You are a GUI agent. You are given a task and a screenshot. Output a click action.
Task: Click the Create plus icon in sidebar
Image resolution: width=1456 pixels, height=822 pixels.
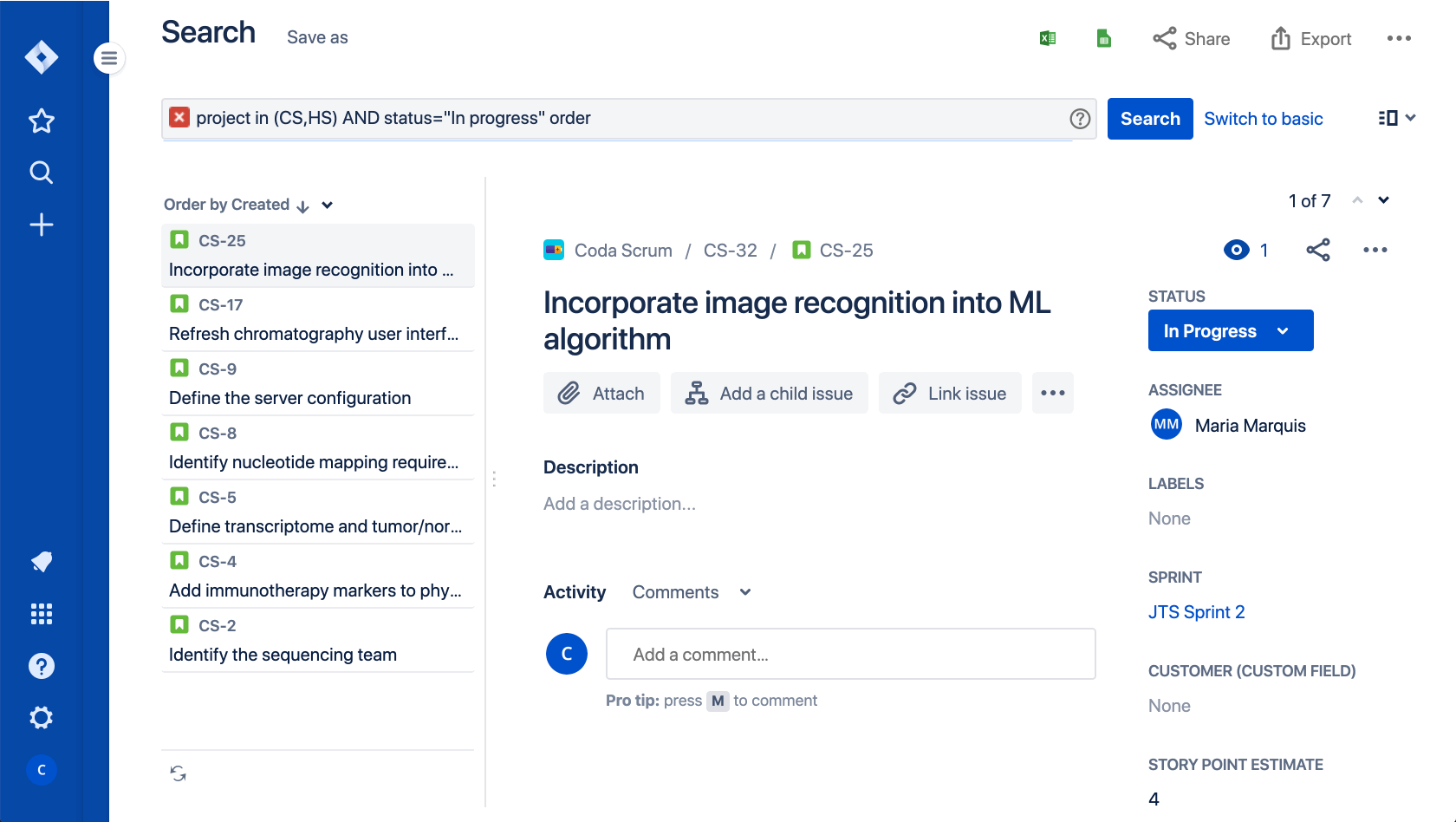tap(41, 225)
